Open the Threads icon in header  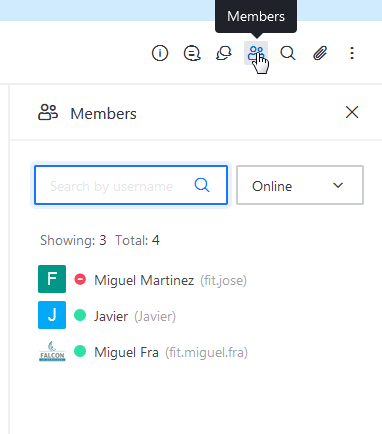[x=192, y=53]
